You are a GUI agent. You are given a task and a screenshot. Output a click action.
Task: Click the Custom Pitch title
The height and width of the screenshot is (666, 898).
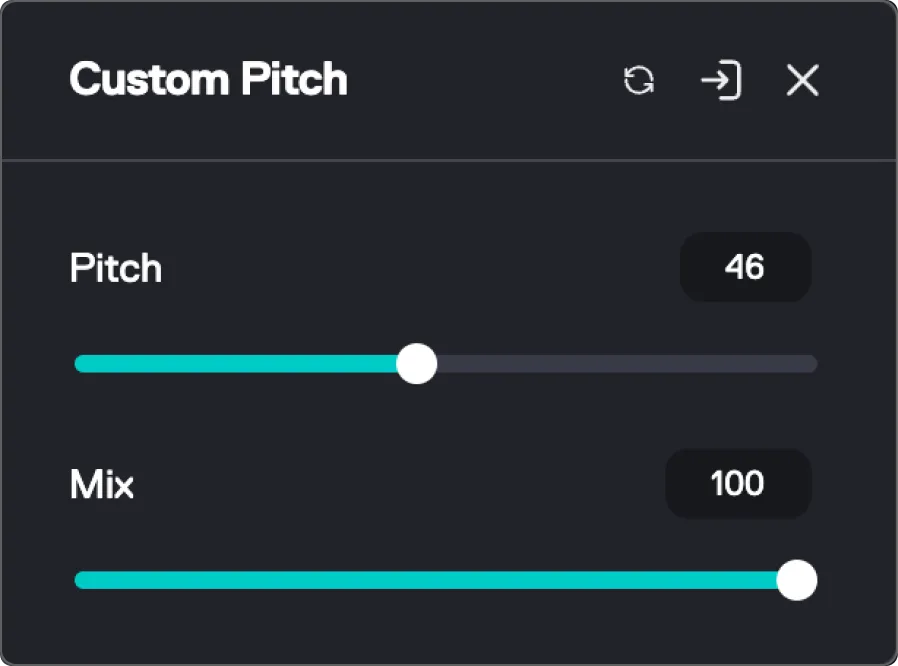tap(207, 80)
